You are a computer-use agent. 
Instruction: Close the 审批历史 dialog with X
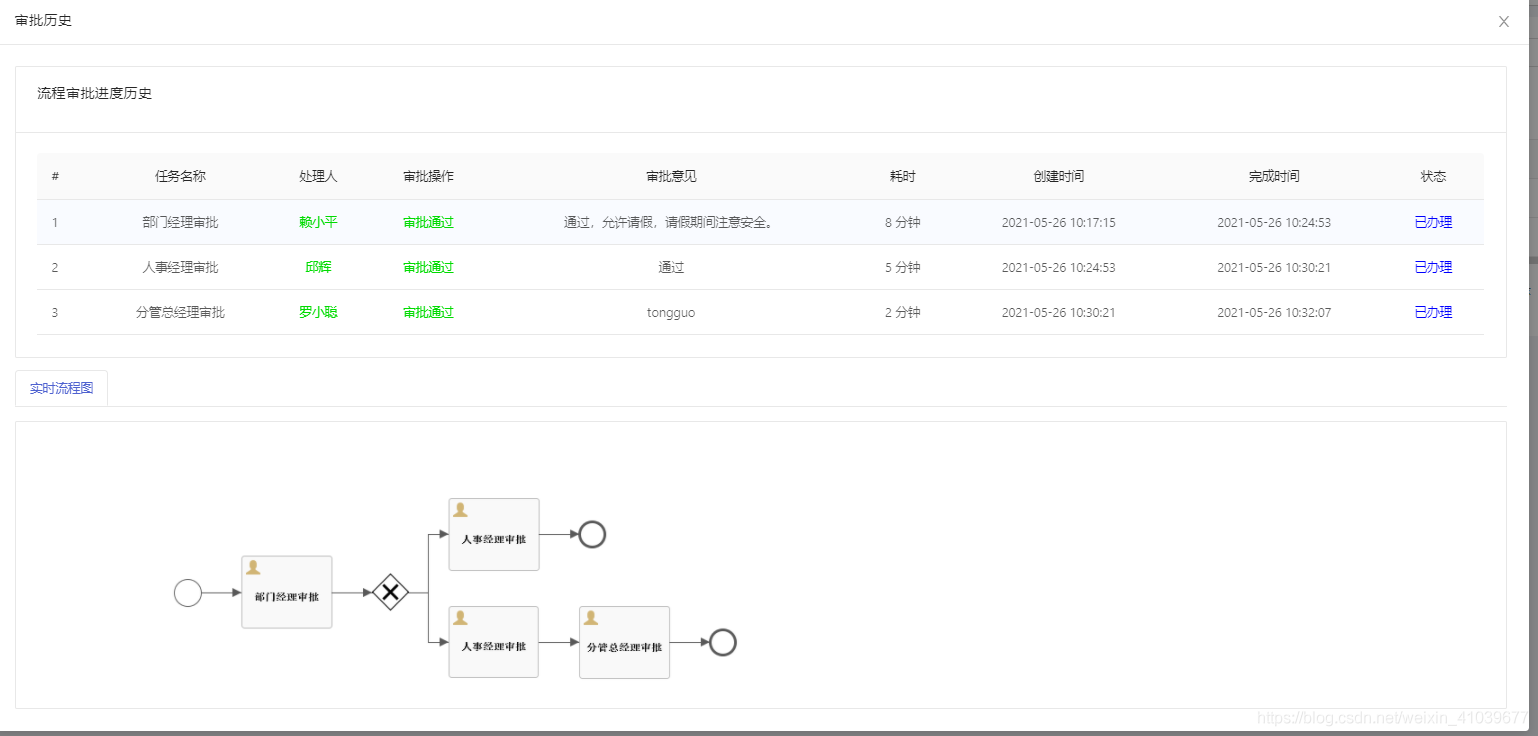click(1503, 22)
